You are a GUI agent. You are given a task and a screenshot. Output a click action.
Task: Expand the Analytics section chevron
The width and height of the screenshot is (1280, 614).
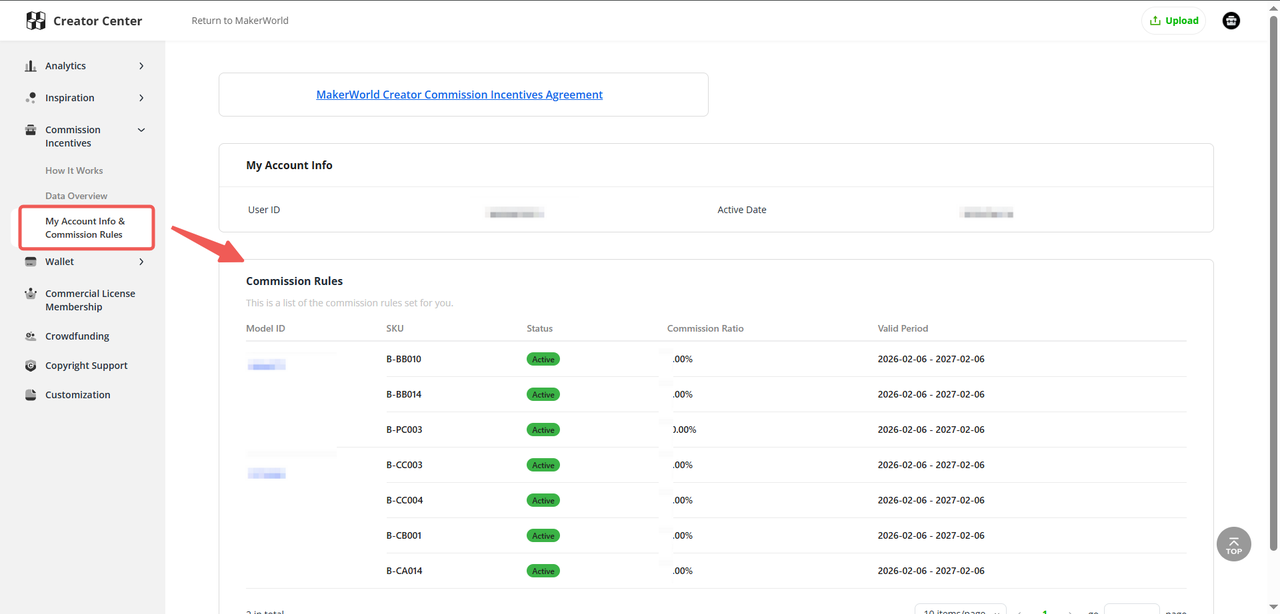(x=141, y=66)
